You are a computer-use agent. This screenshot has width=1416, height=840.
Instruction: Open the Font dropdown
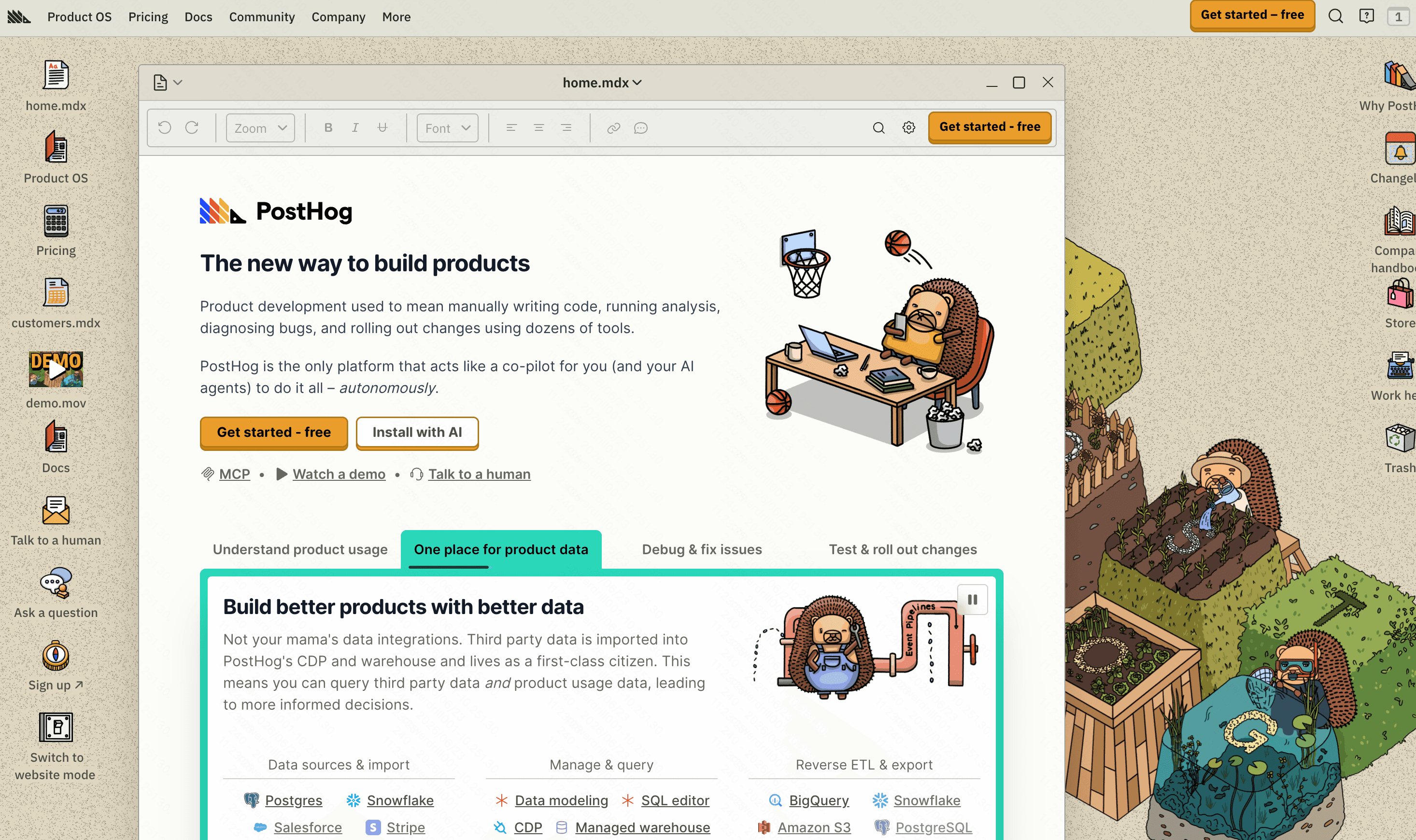click(447, 128)
